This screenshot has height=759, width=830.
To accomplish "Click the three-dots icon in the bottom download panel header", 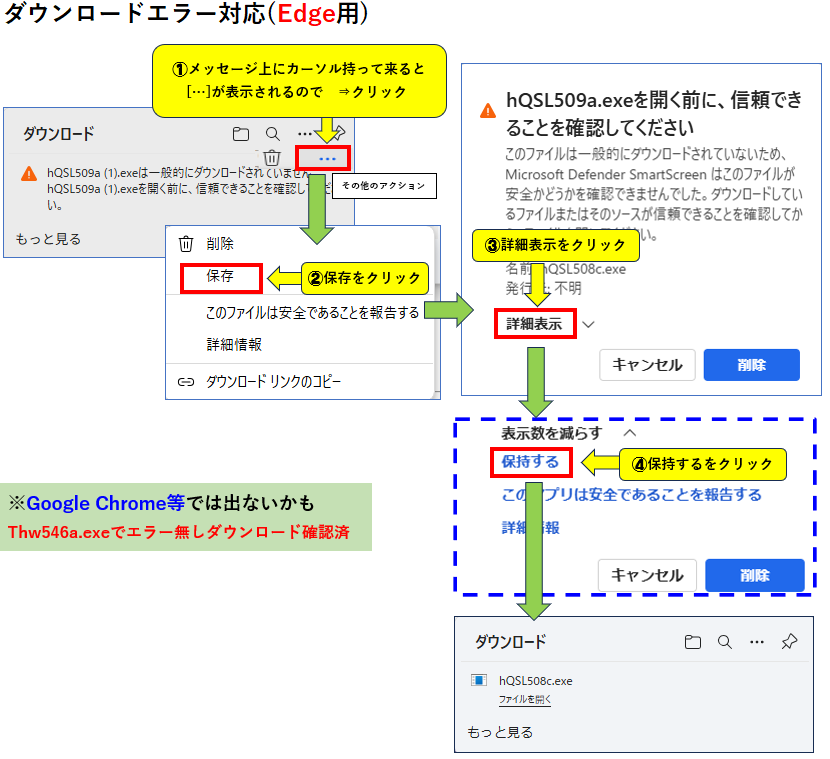I will (757, 641).
